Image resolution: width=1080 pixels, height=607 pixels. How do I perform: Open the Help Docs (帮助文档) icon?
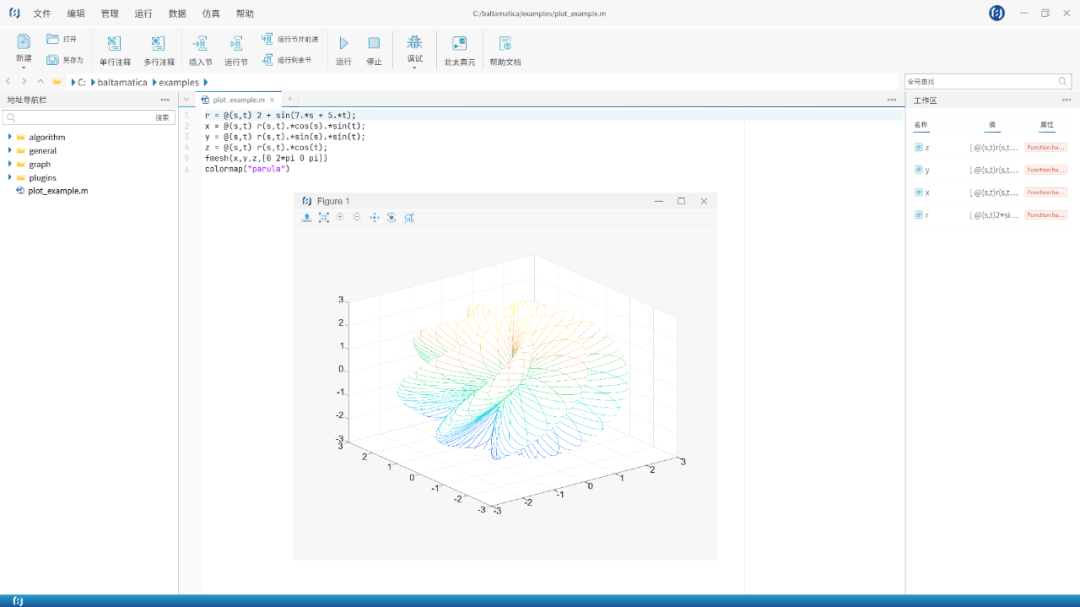click(505, 43)
